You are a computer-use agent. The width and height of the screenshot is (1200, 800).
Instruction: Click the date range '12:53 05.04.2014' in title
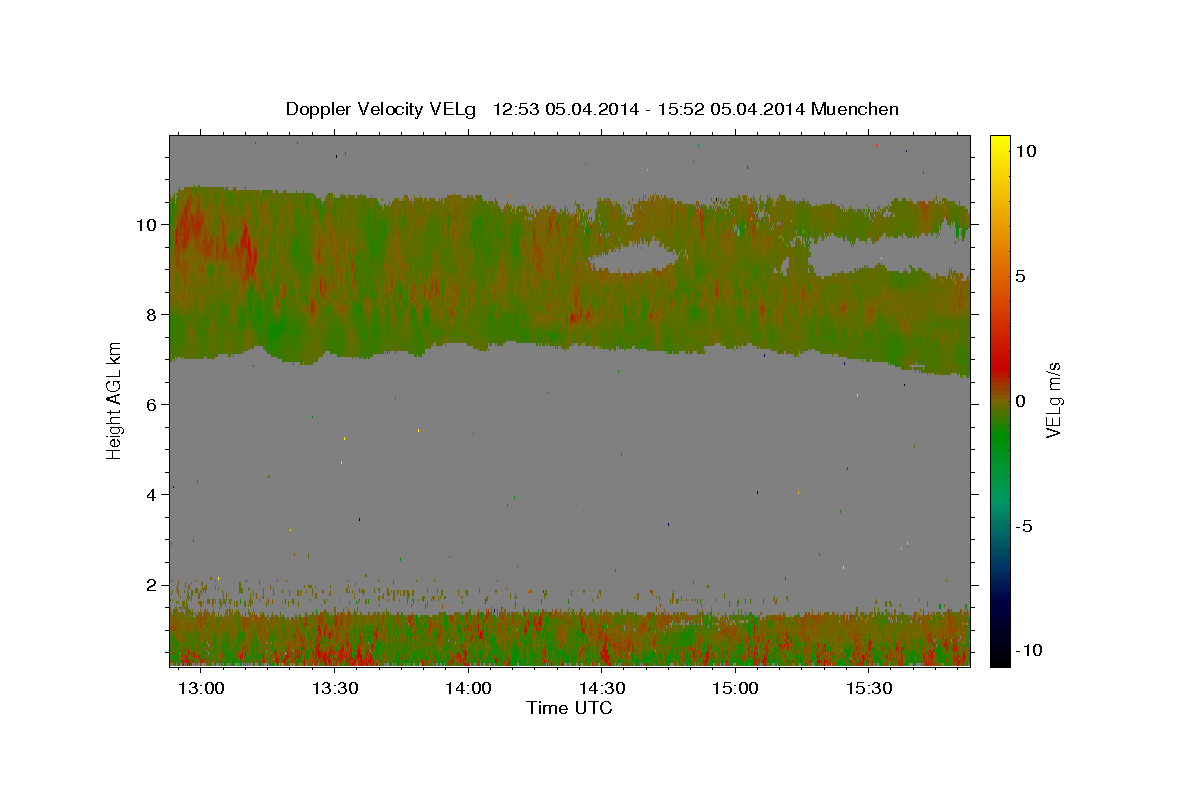coord(565,109)
